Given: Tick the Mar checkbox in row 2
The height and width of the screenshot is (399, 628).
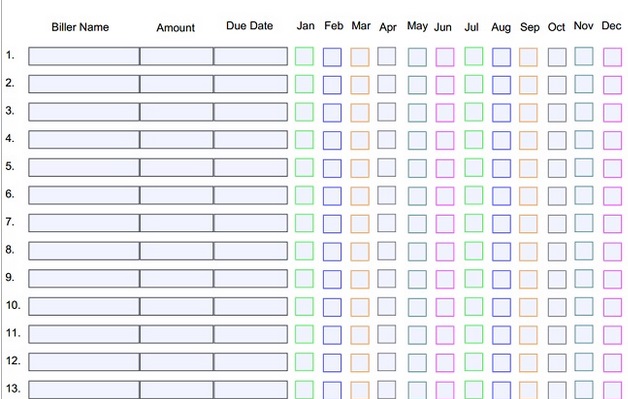Looking at the screenshot, I should coord(360,85).
